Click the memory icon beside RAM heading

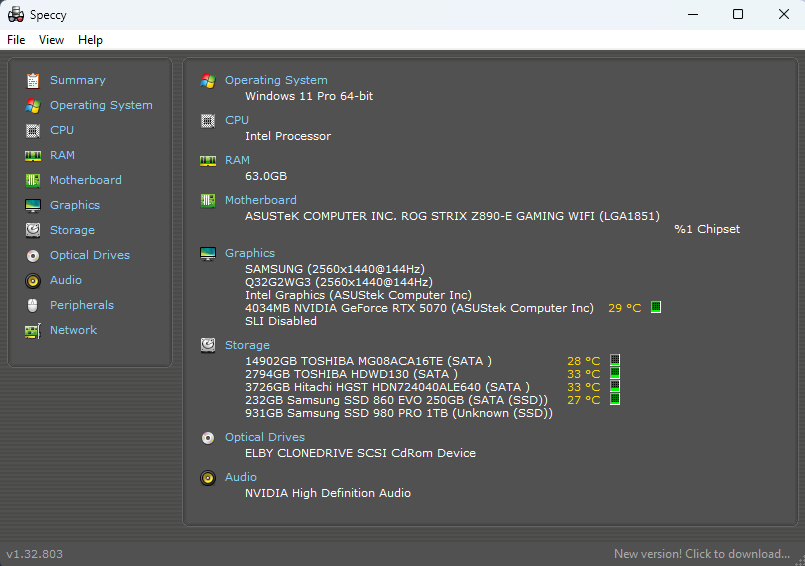point(208,161)
